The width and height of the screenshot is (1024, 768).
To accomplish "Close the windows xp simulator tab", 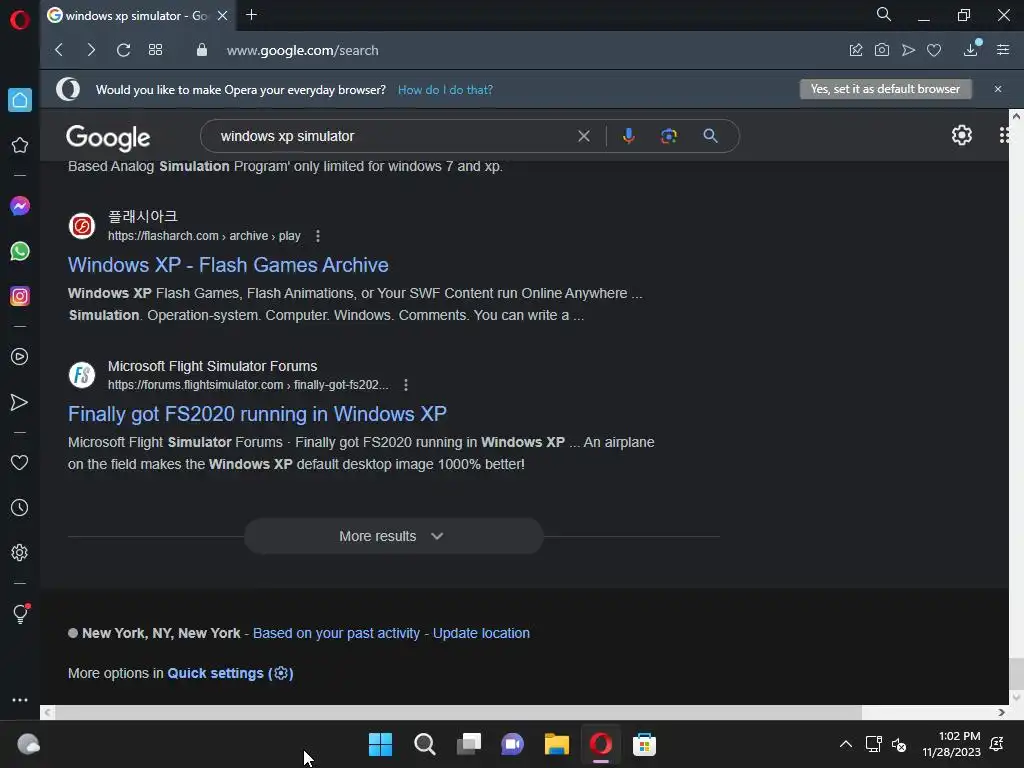I will pyautogui.click(x=223, y=16).
